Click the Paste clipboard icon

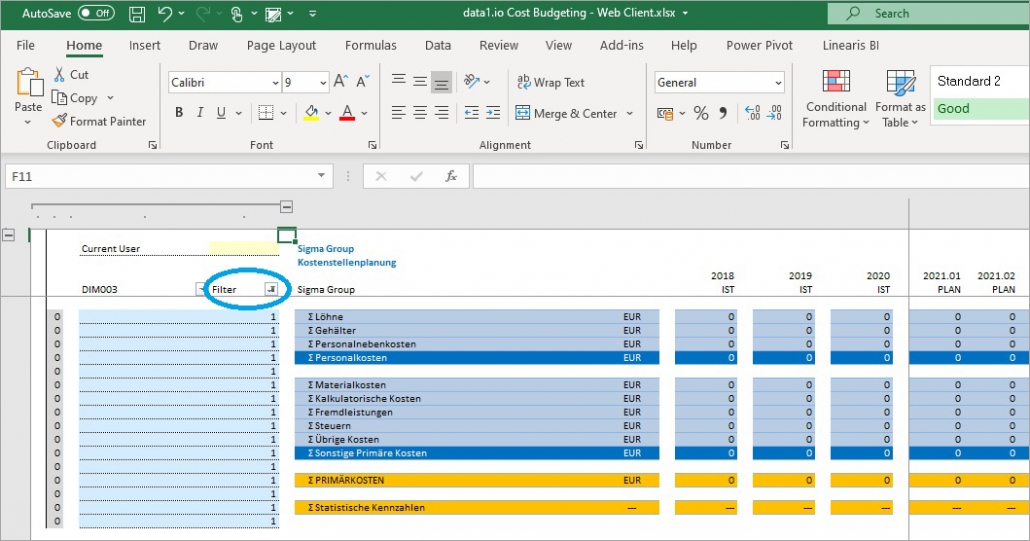(29, 84)
